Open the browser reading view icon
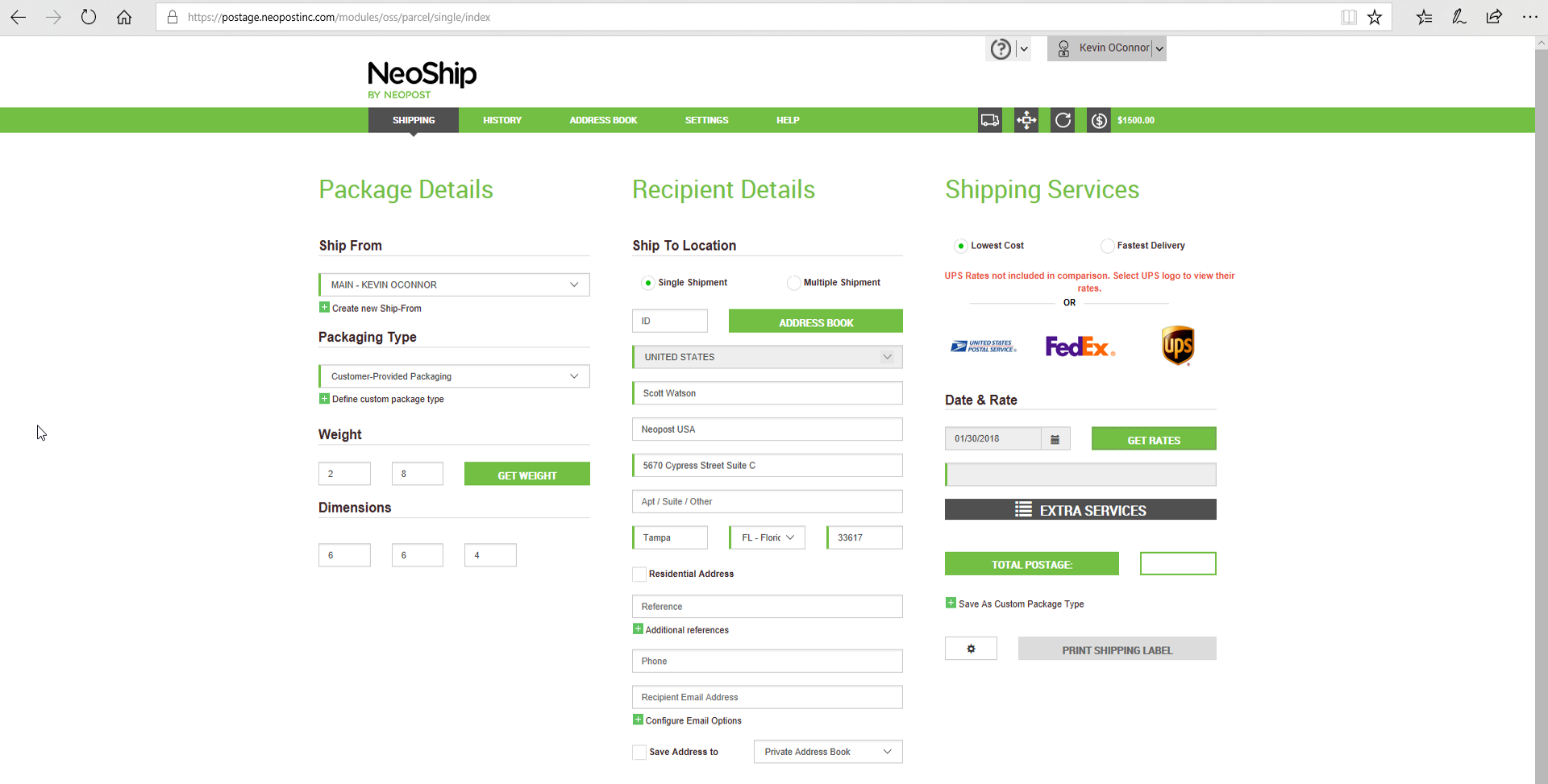1548x784 pixels. point(1349,17)
